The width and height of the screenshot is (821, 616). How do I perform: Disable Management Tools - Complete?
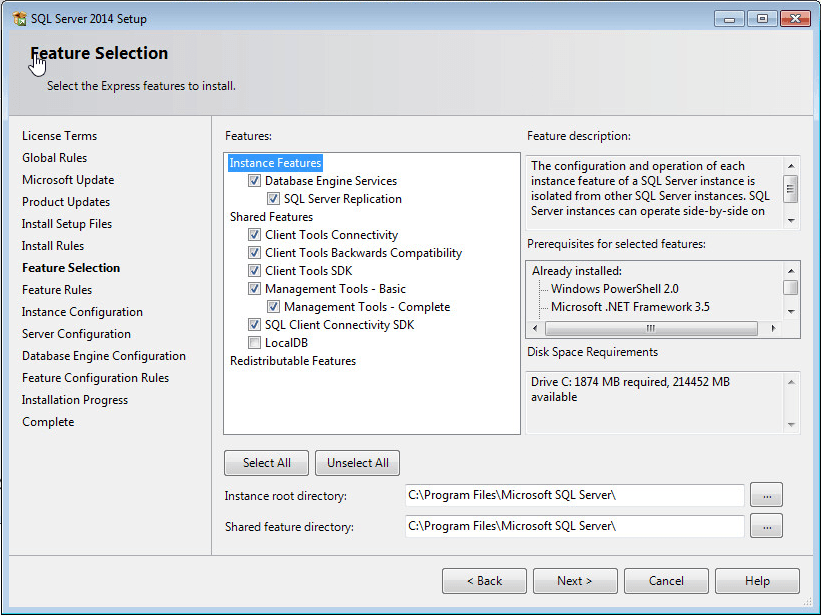click(273, 306)
